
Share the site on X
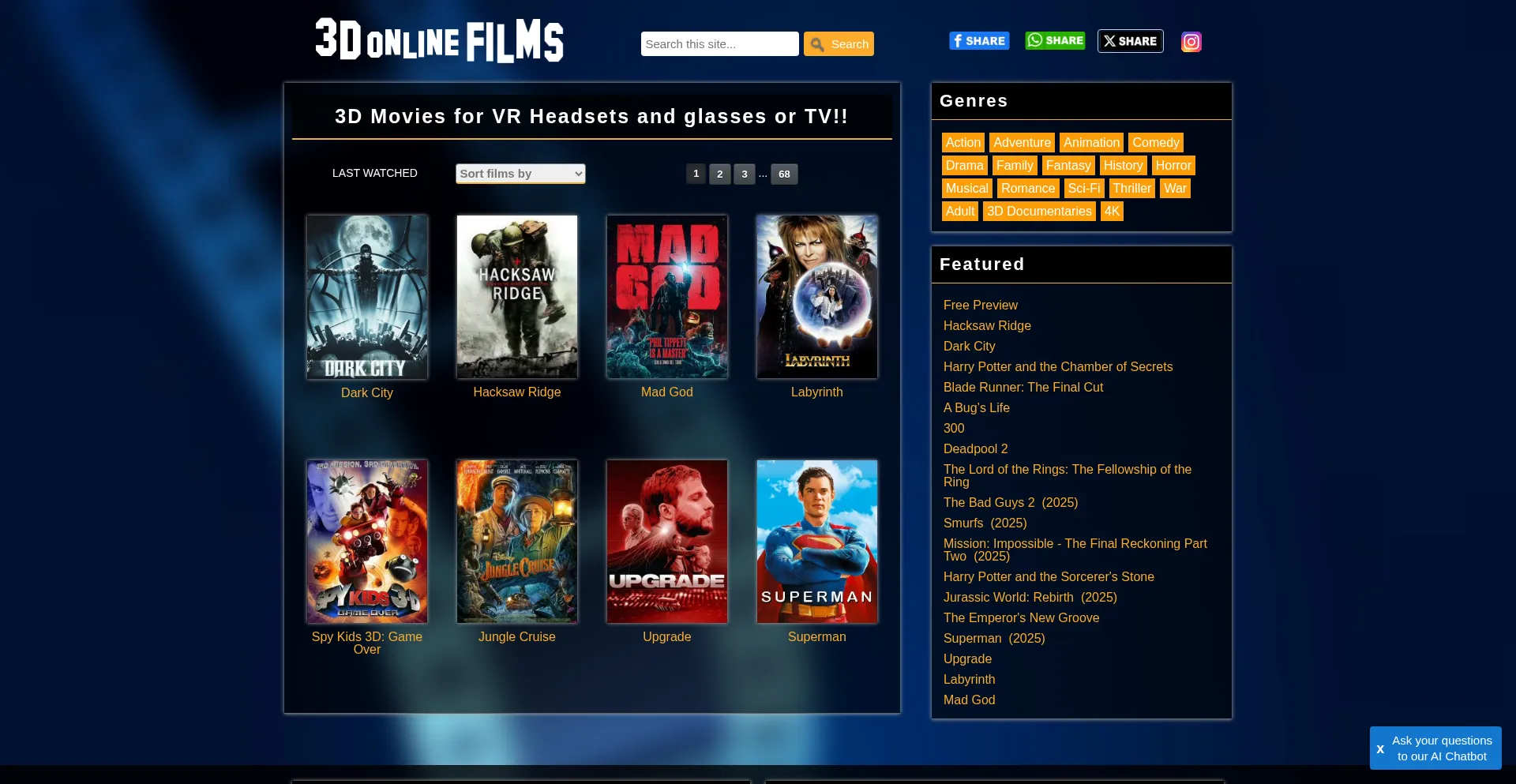pyautogui.click(x=1130, y=41)
